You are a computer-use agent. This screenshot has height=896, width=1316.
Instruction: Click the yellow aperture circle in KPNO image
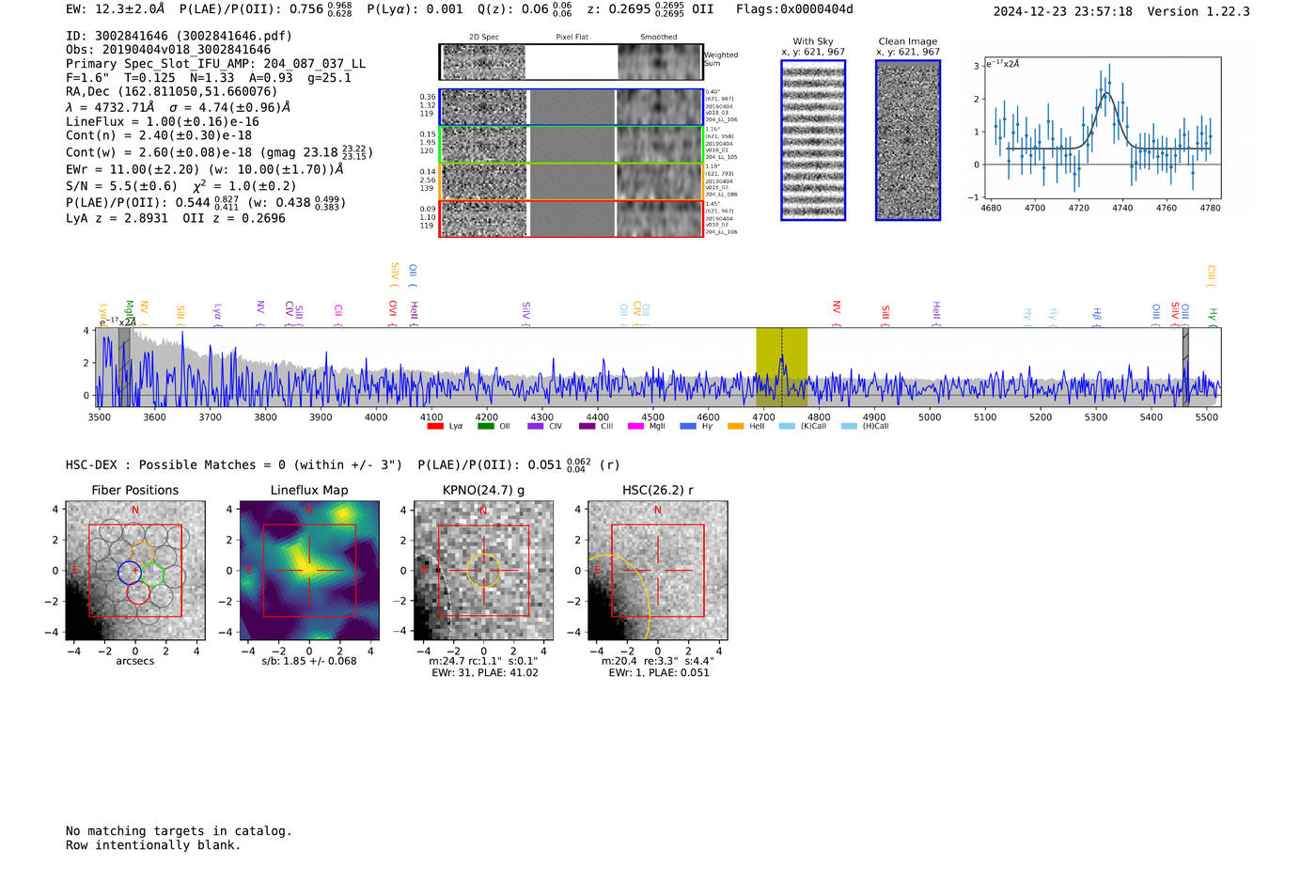click(x=483, y=571)
